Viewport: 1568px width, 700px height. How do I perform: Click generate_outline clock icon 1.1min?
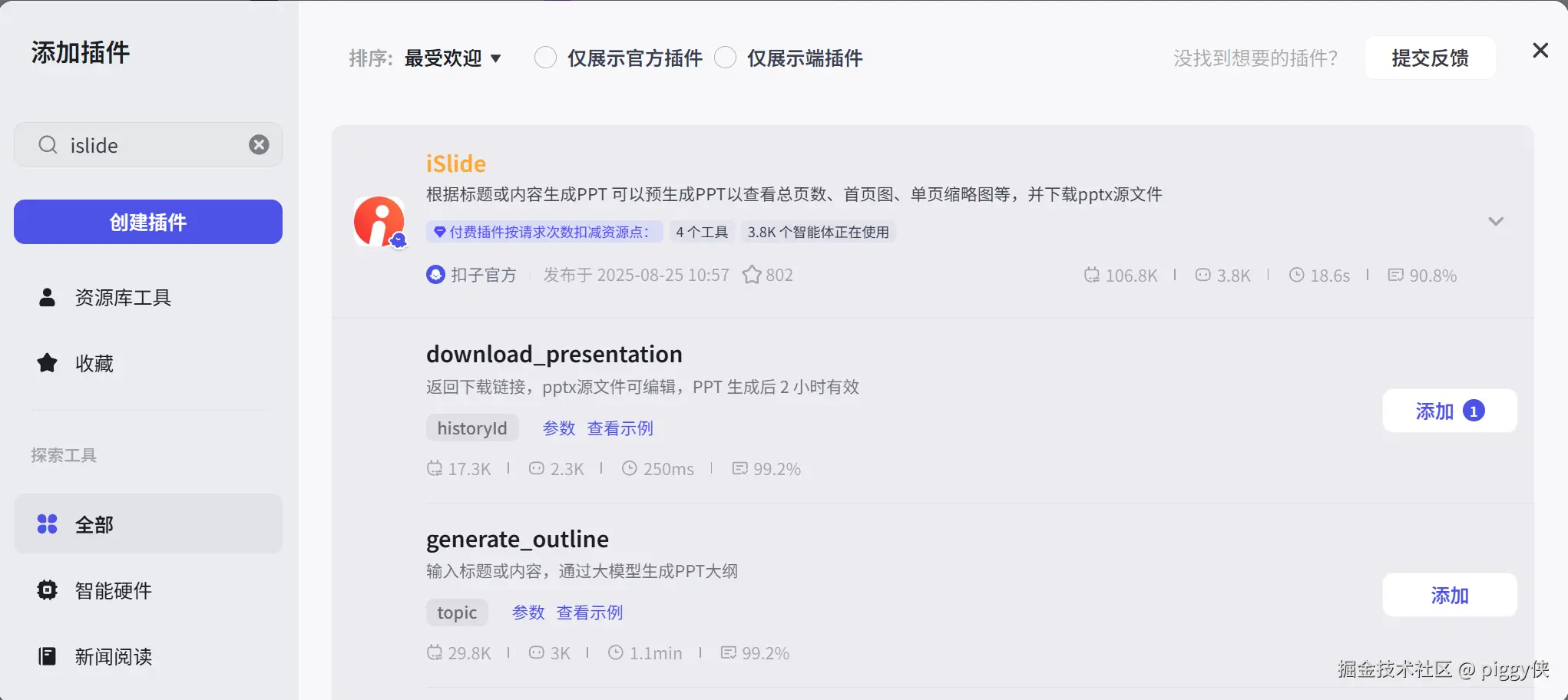[615, 652]
